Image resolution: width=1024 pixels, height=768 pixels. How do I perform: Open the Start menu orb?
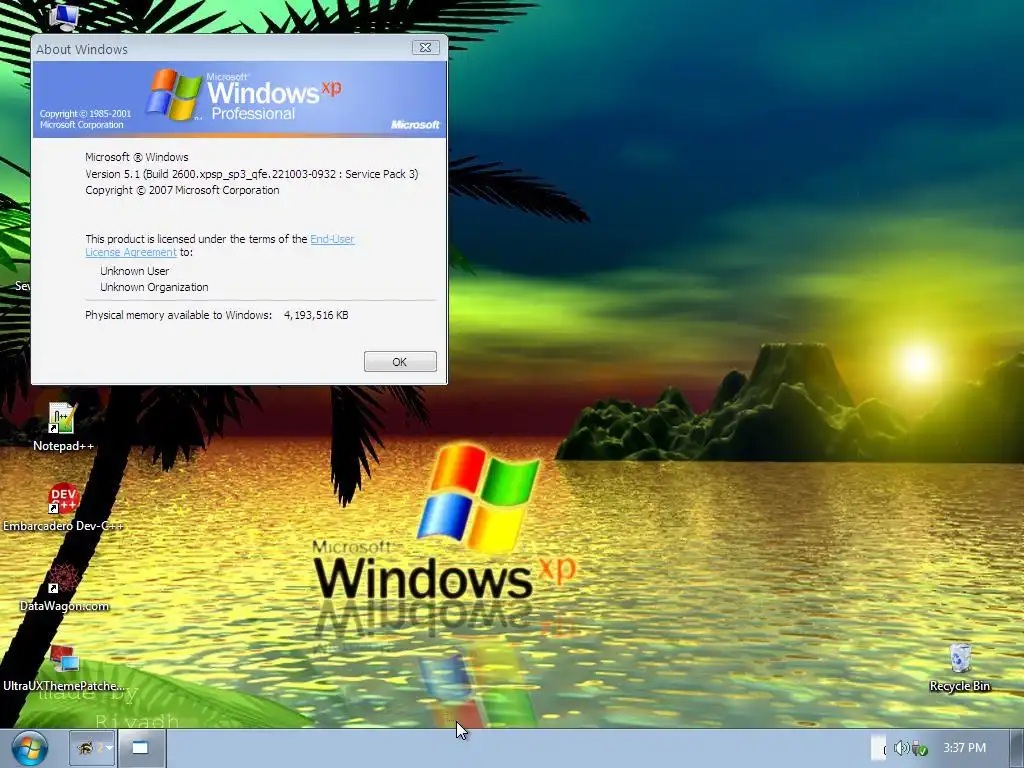point(29,748)
